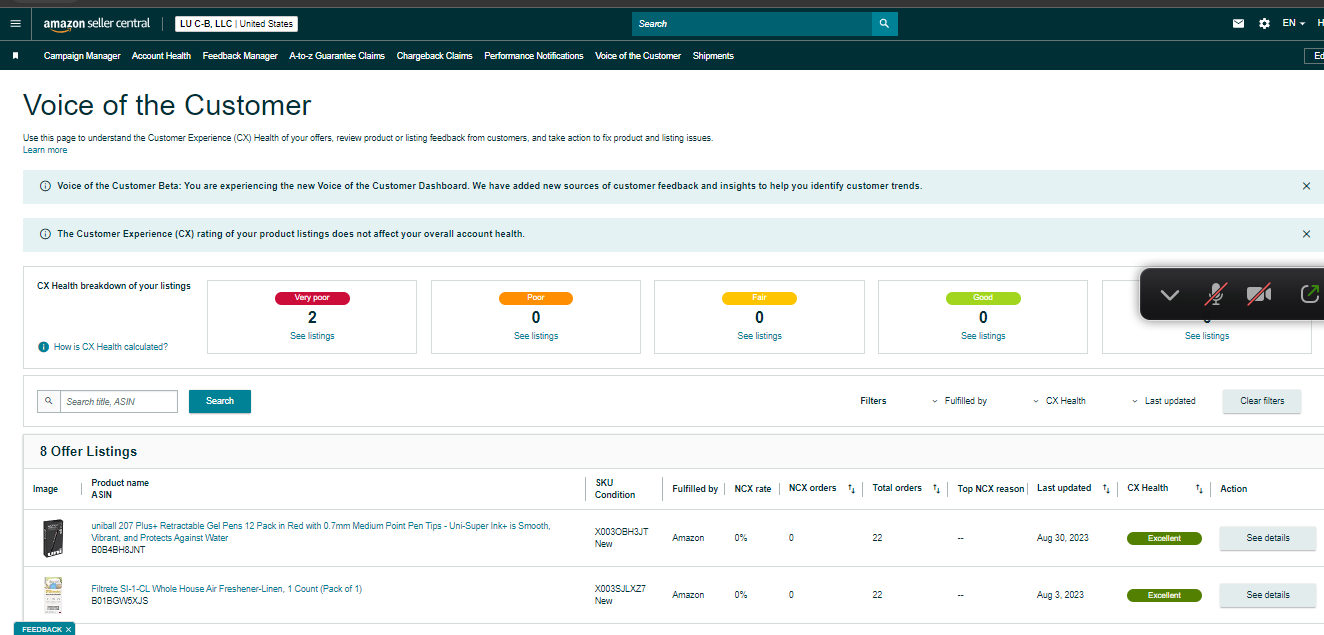
Task: Sort by CX Health column arrows
Action: [x=1198, y=489]
